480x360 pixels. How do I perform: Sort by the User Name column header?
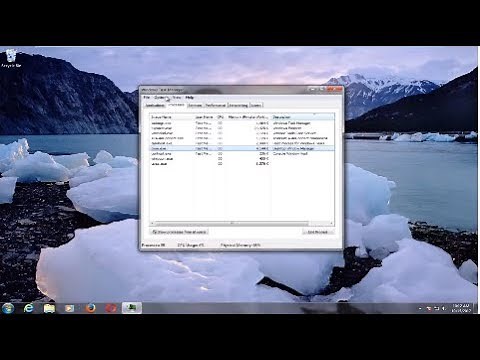[x=205, y=117]
